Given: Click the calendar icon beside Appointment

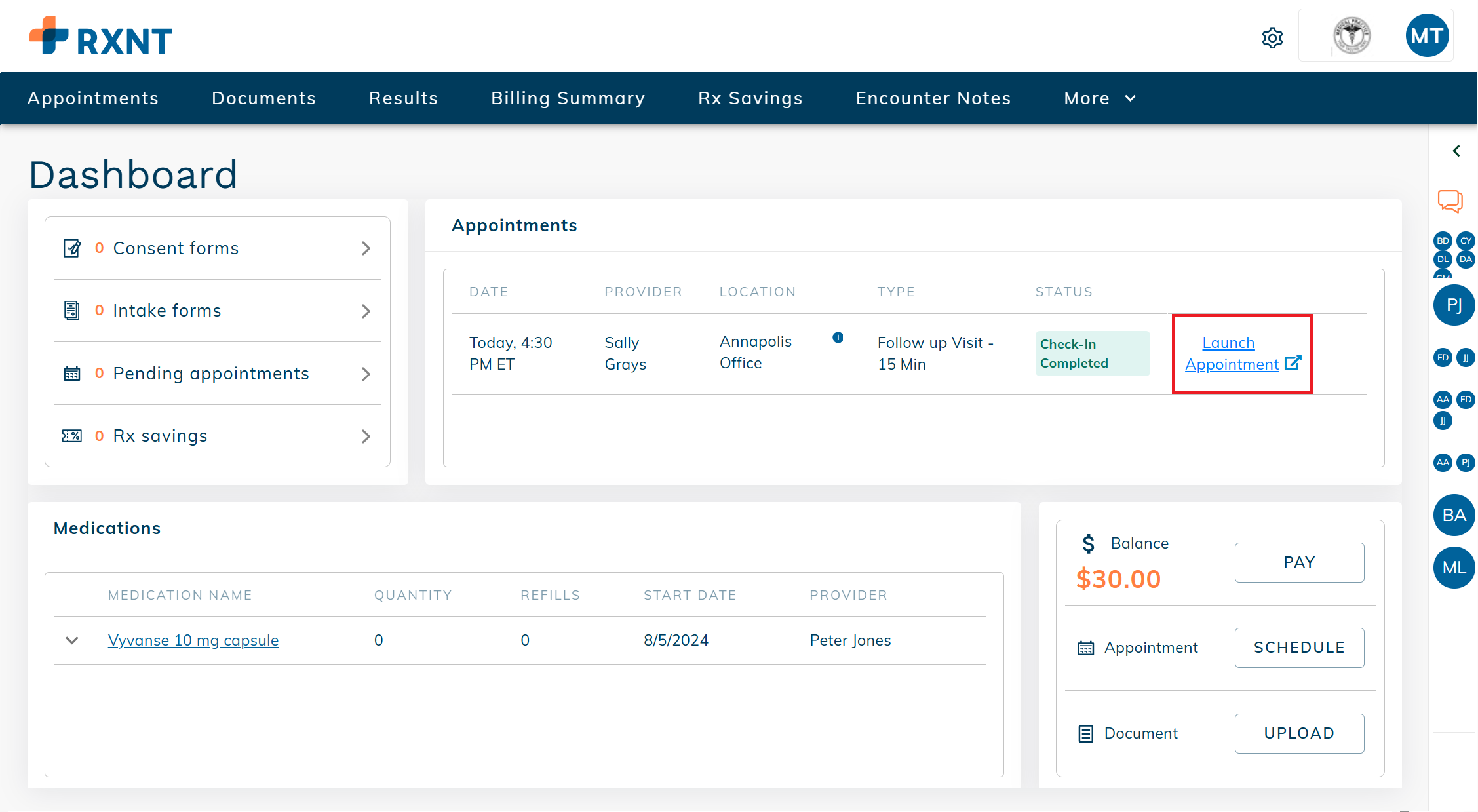Looking at the screenshot, I should tap(1086, 648).
